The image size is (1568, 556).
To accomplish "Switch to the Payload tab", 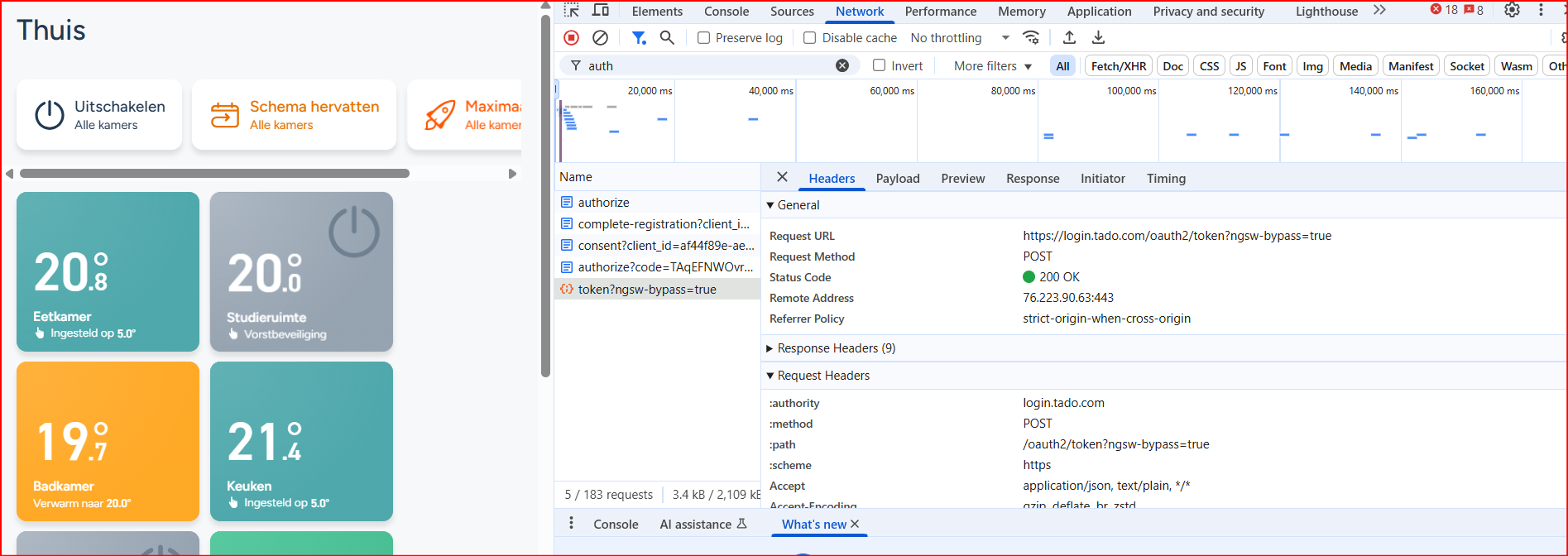I will 898,179.
